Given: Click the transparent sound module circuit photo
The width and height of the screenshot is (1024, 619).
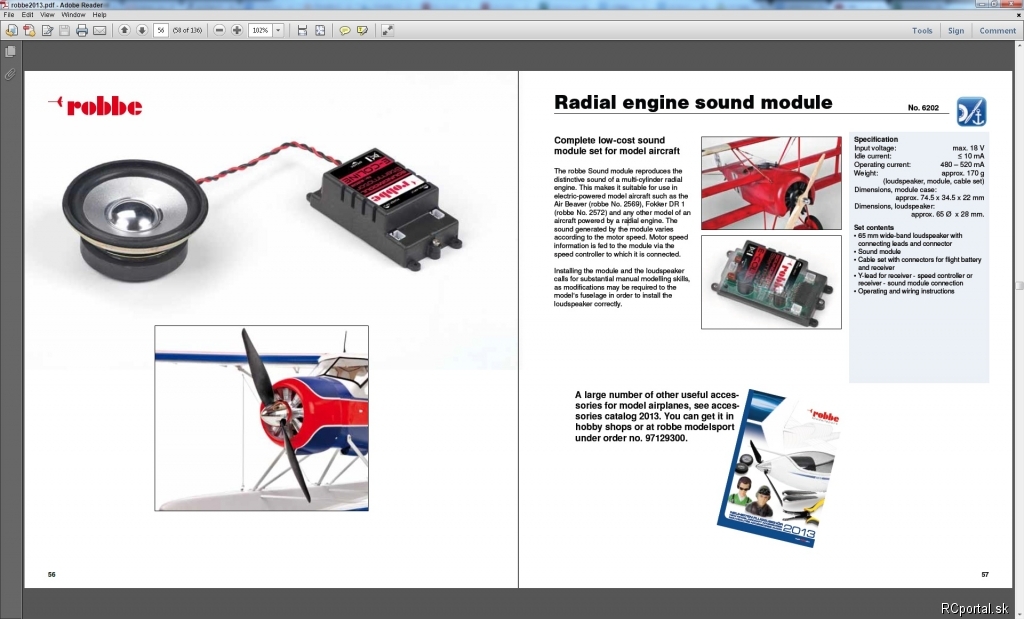Looking at the screenshot, I should click(x=771, y=282).
